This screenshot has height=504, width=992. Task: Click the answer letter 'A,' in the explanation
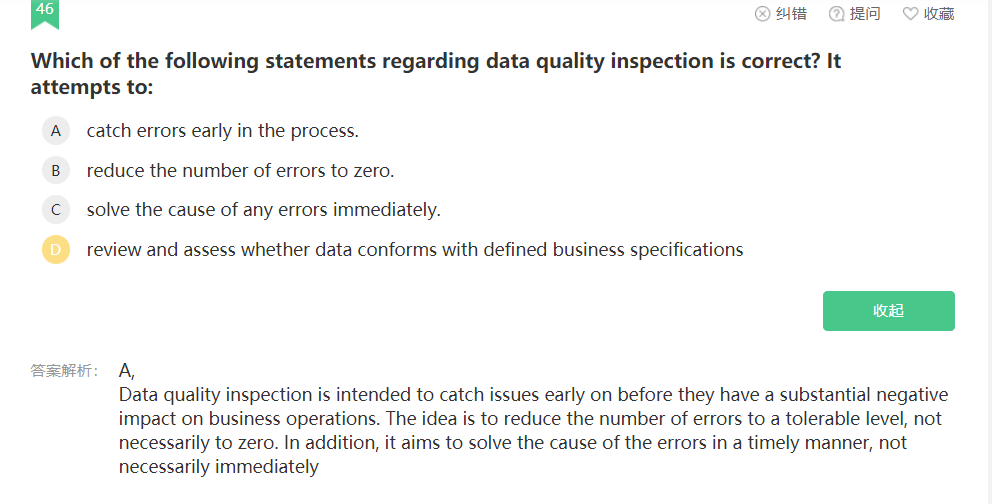click(127, 371)
